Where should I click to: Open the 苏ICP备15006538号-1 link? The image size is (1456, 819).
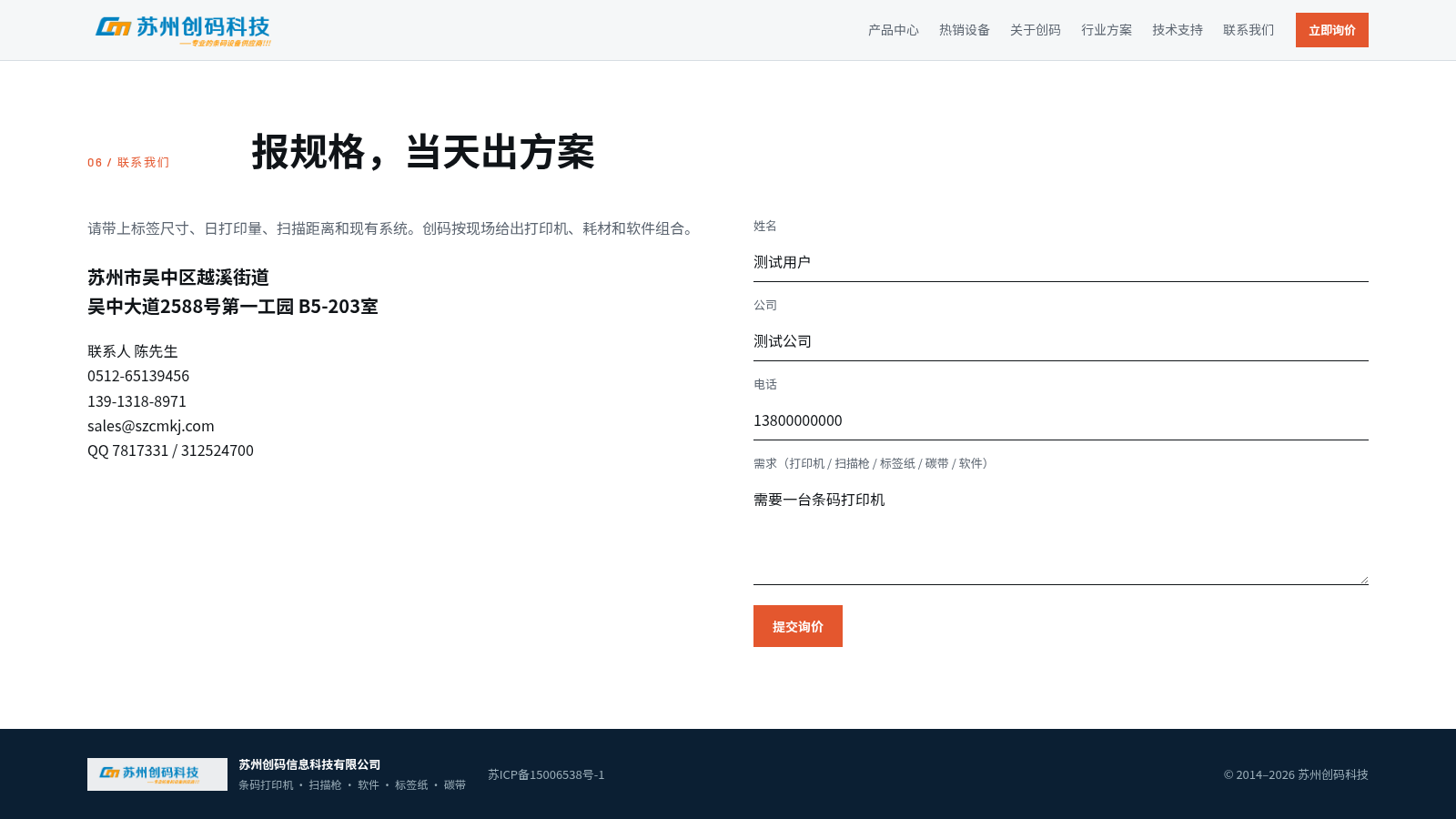[546, 774]
